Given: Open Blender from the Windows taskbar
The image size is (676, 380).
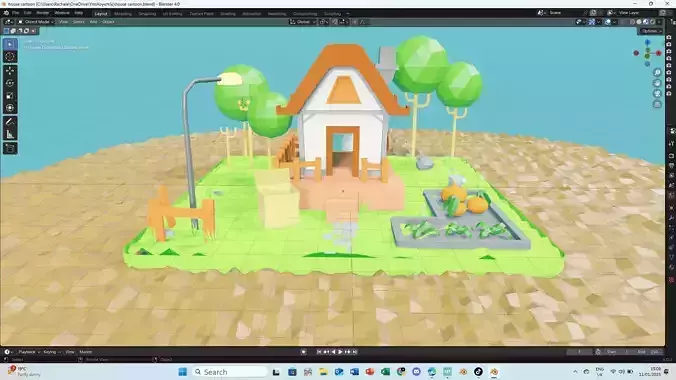Looking at the screenshot, I should tap(494, 372).
